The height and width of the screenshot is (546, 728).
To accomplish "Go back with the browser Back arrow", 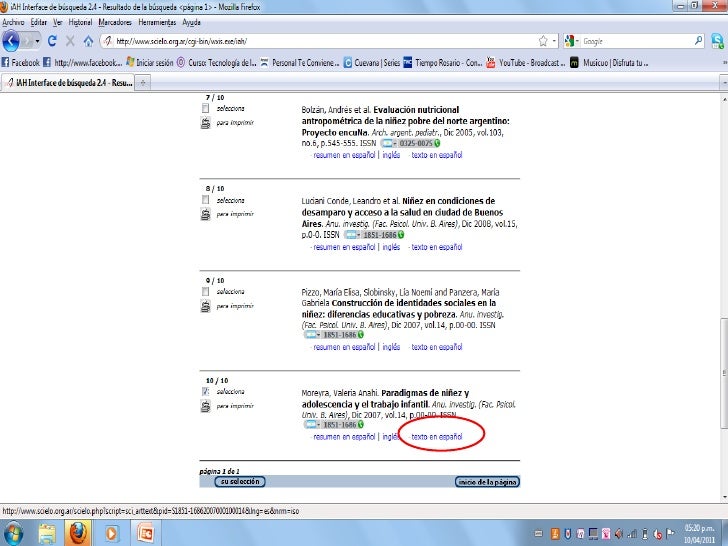I will [x=11, y=41].
